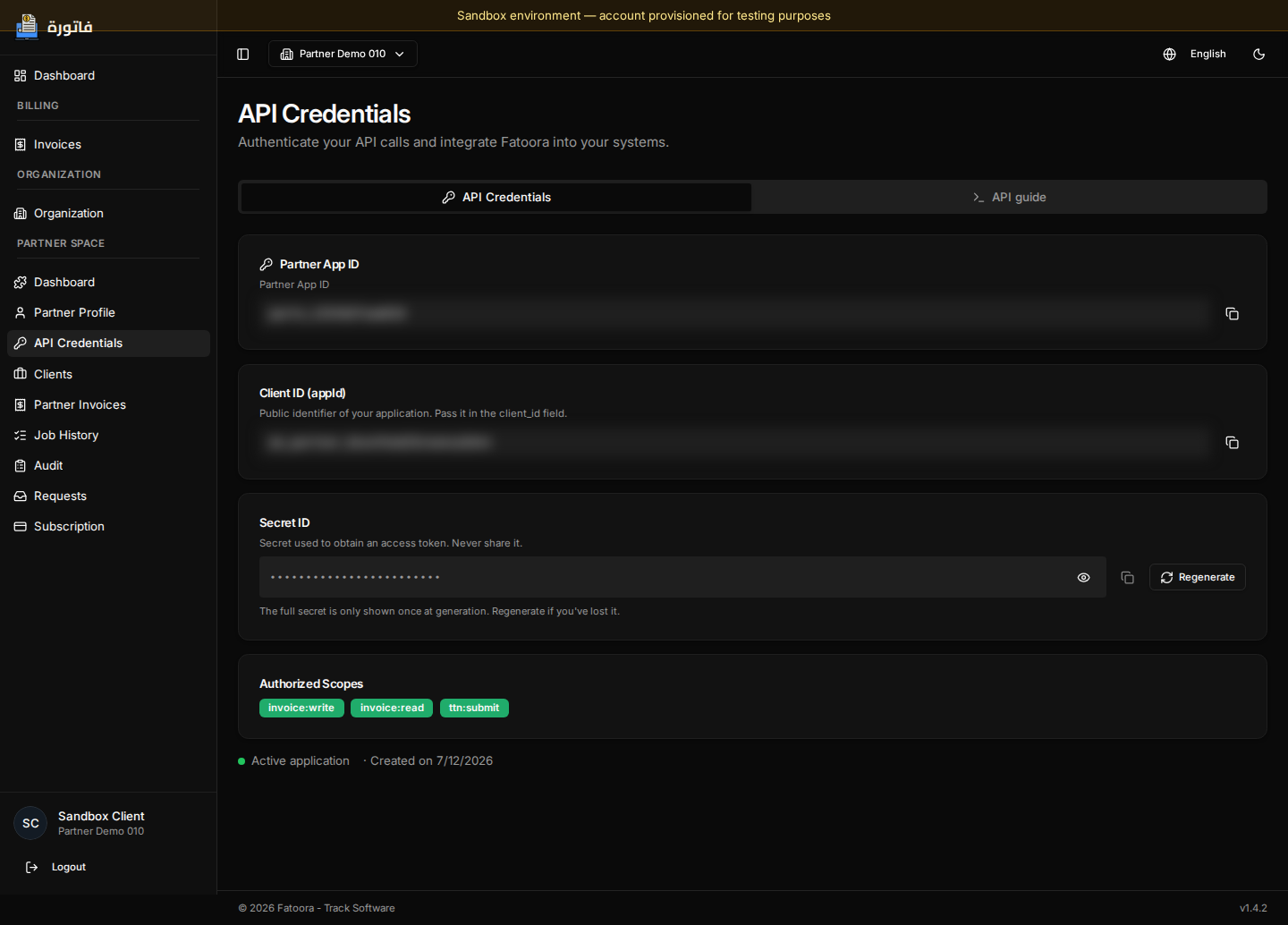This screenshot has width=1288, height=925.
Task: Reveal the Secret ID with the eye icon
Action: tap(1083, 577)
